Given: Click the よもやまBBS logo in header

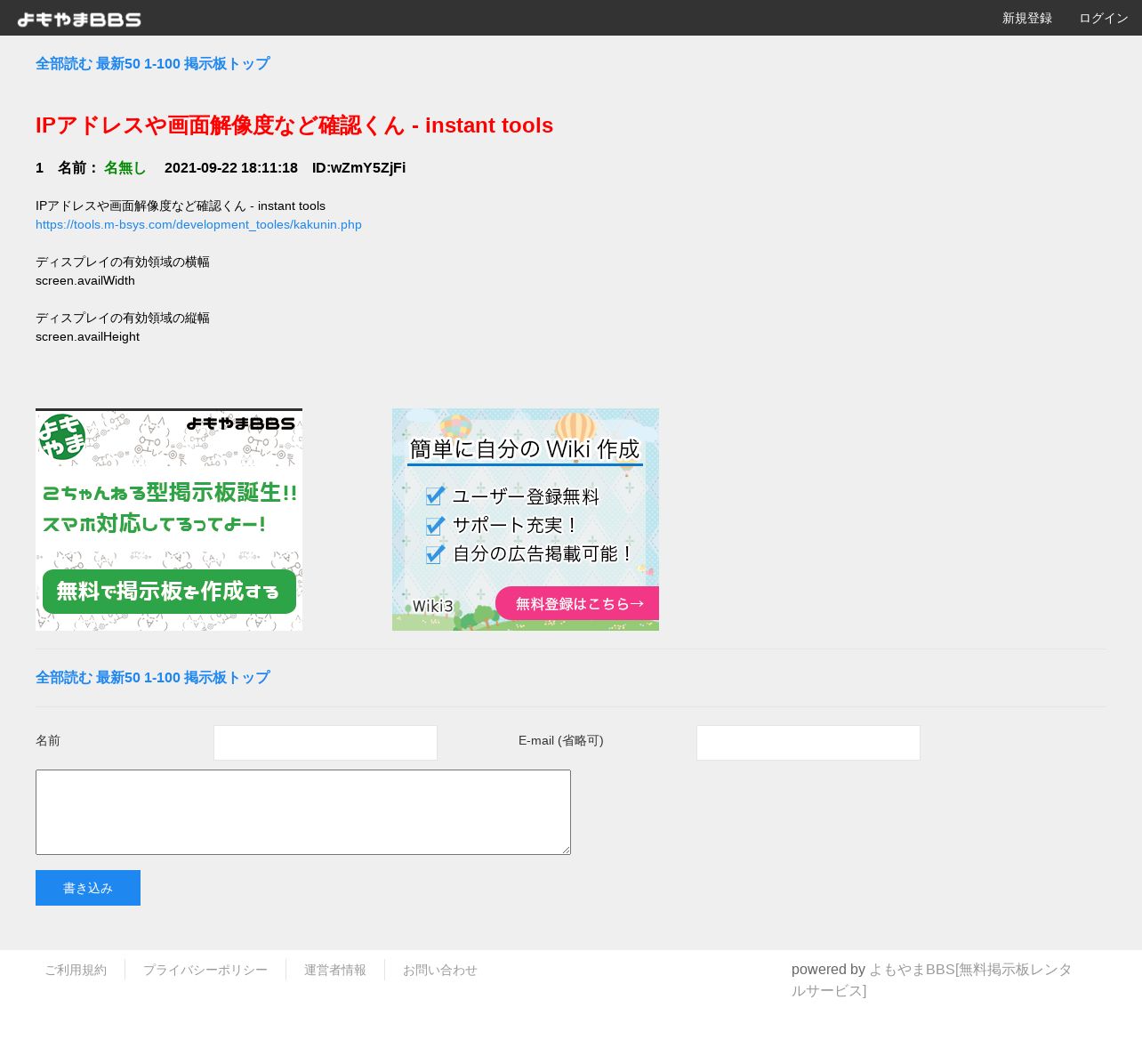Looking at the screenshot, I should click(x=79, y=19).
